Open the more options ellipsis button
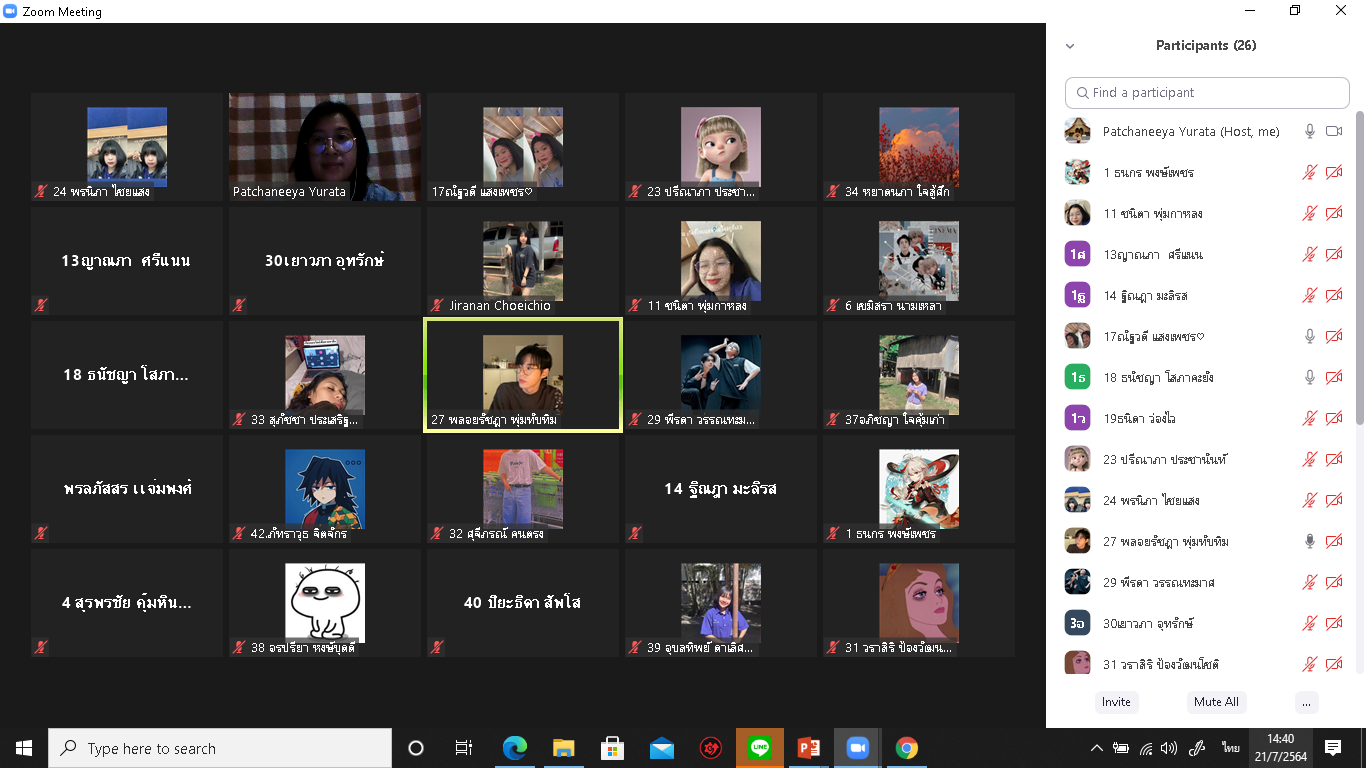This screenshot has height=768, width=1366. click(1305, 702)
